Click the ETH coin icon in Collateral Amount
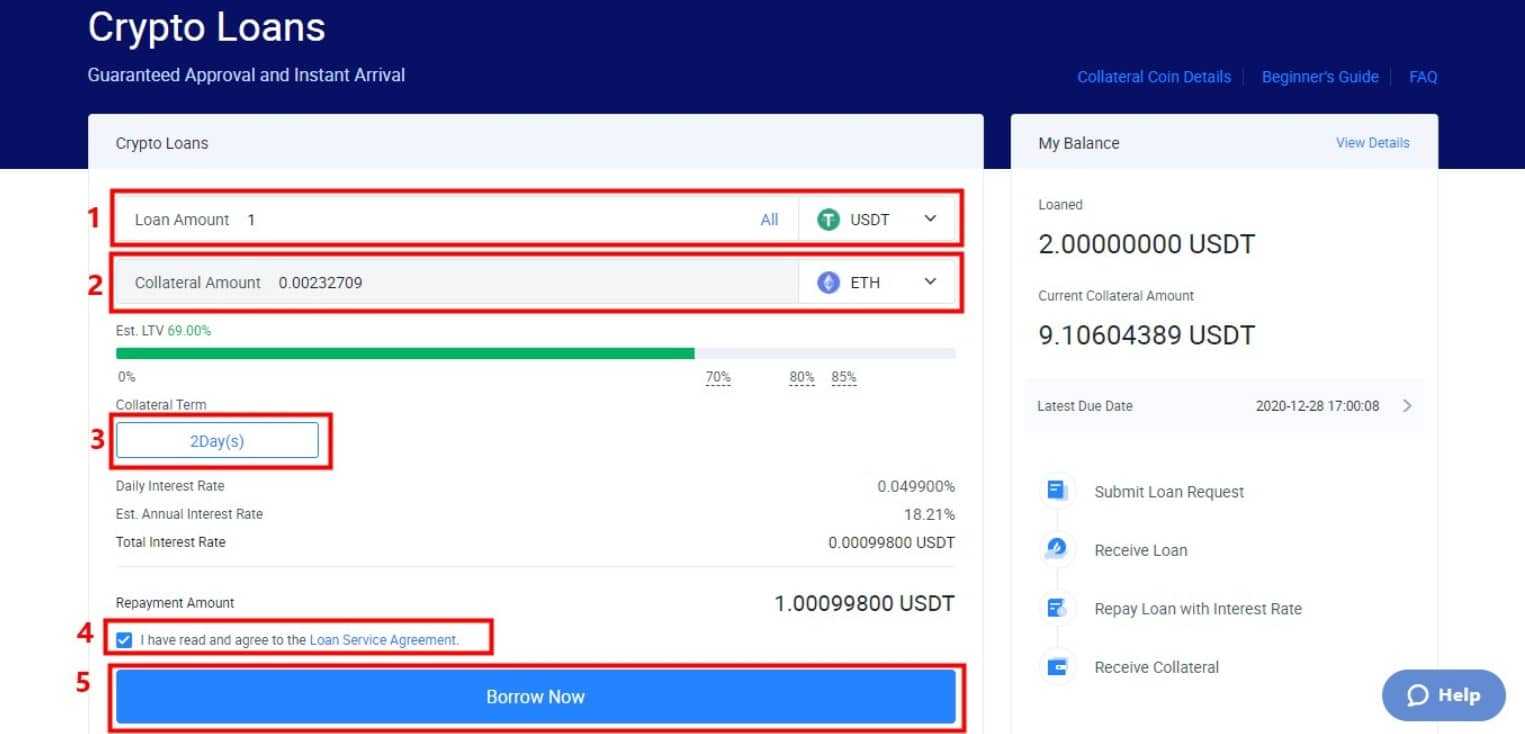This screenshot has height=734, width=1525. tap(827, 282)
